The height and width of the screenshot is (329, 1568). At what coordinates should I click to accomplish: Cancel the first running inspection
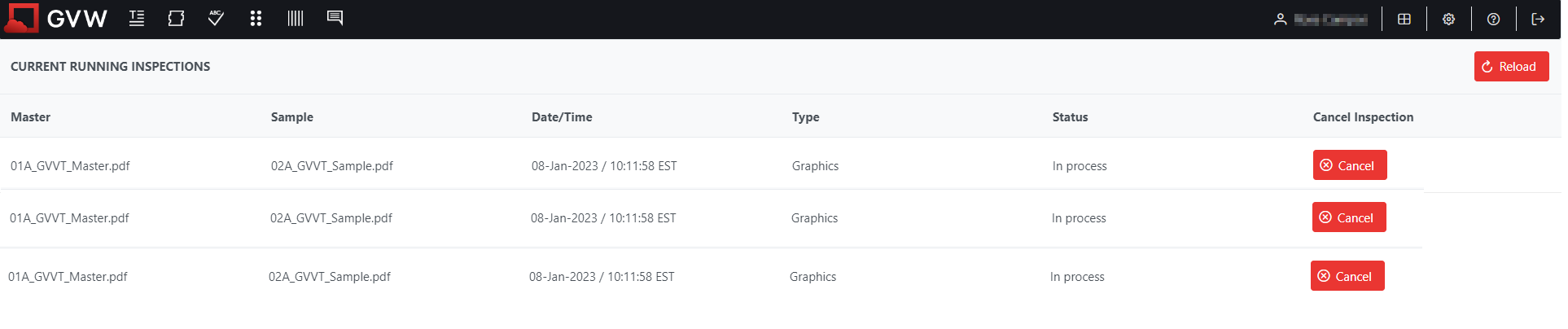(1349, 165)
